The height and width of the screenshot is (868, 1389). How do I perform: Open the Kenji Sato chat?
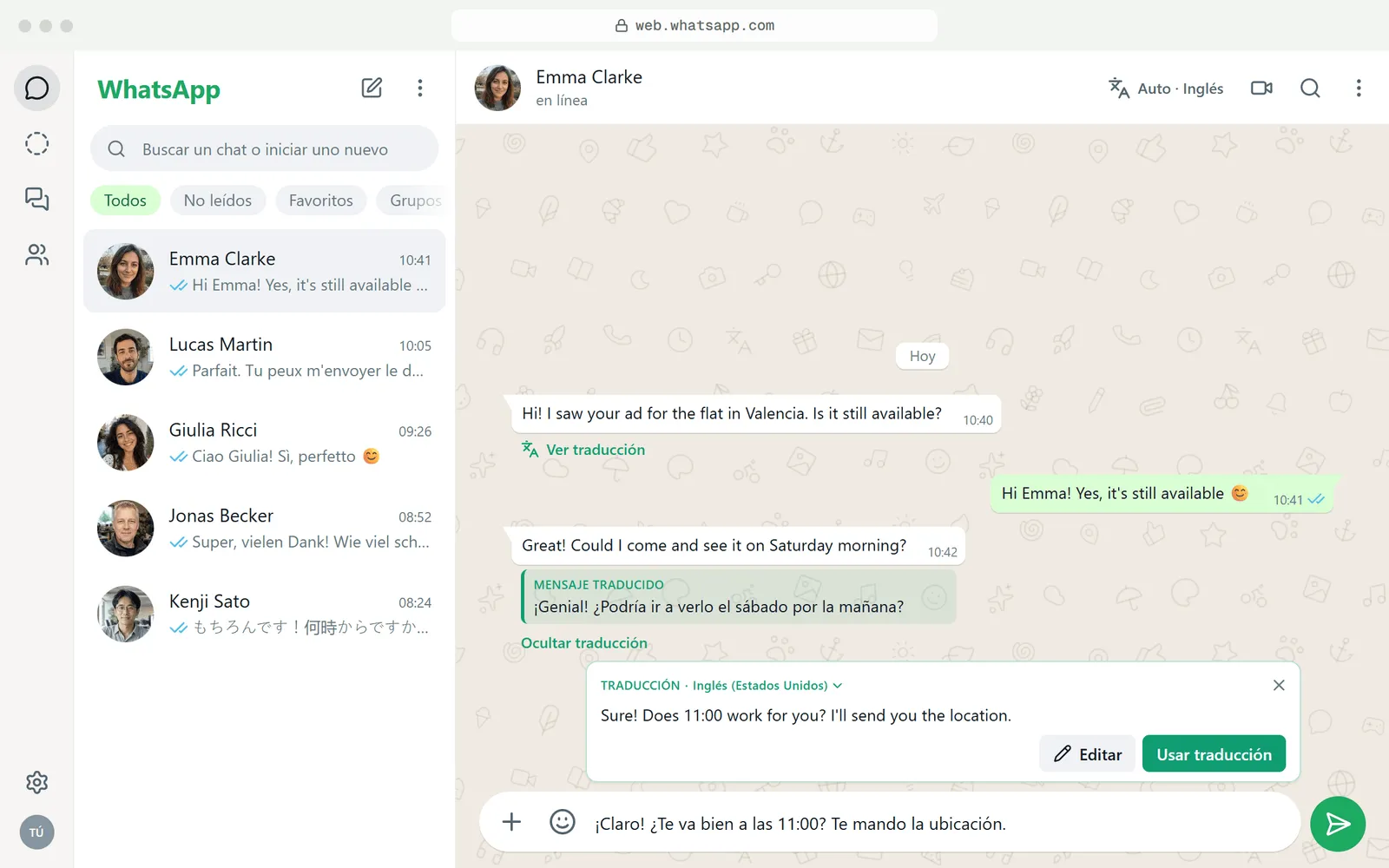pos(264,614)
